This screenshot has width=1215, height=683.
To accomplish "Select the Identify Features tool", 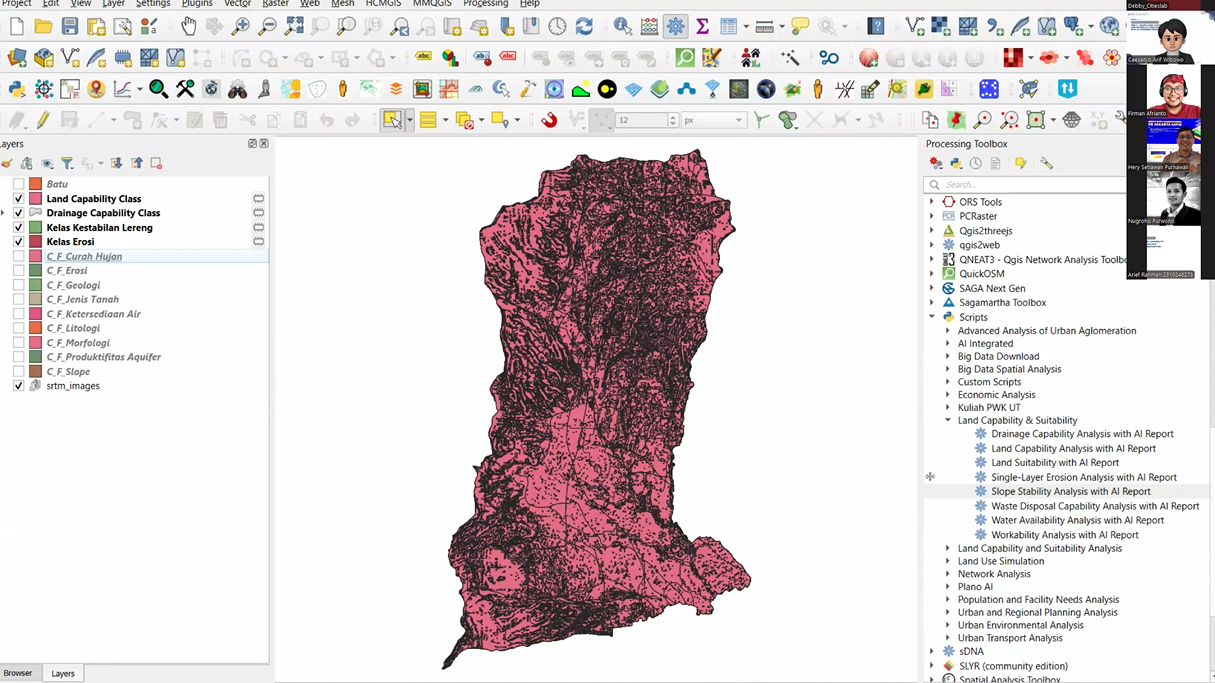I will (623, 27).
